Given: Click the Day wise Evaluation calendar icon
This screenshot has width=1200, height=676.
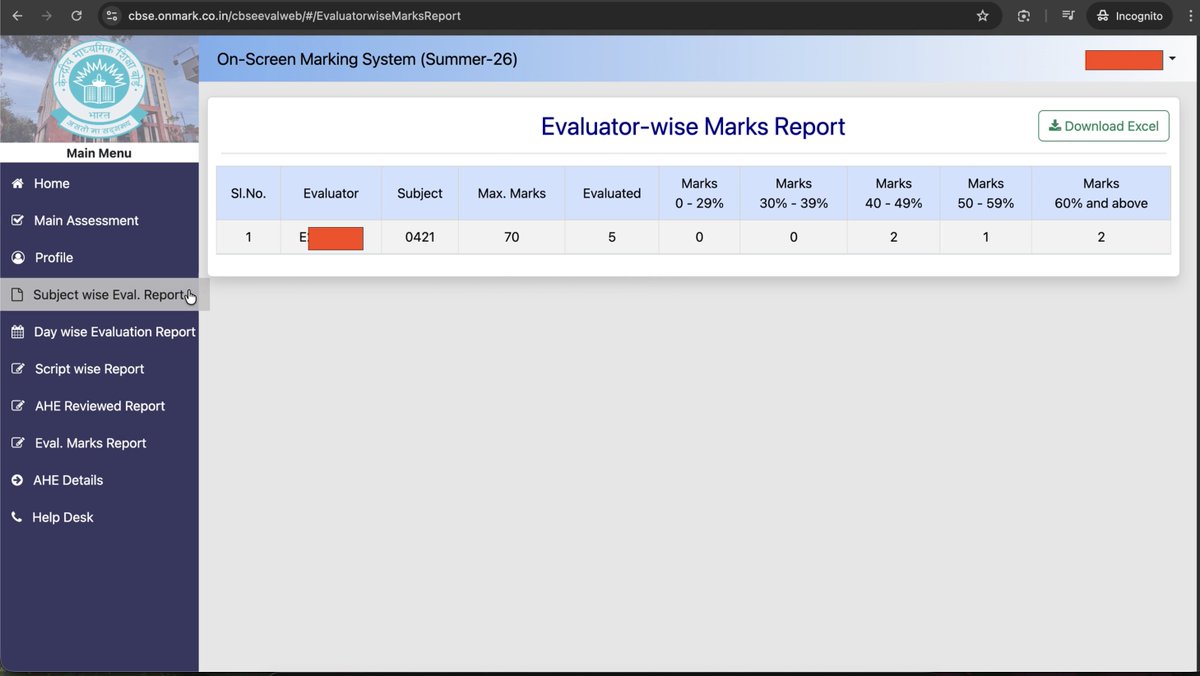Looking at the screenshot, I should click(17, 331).
